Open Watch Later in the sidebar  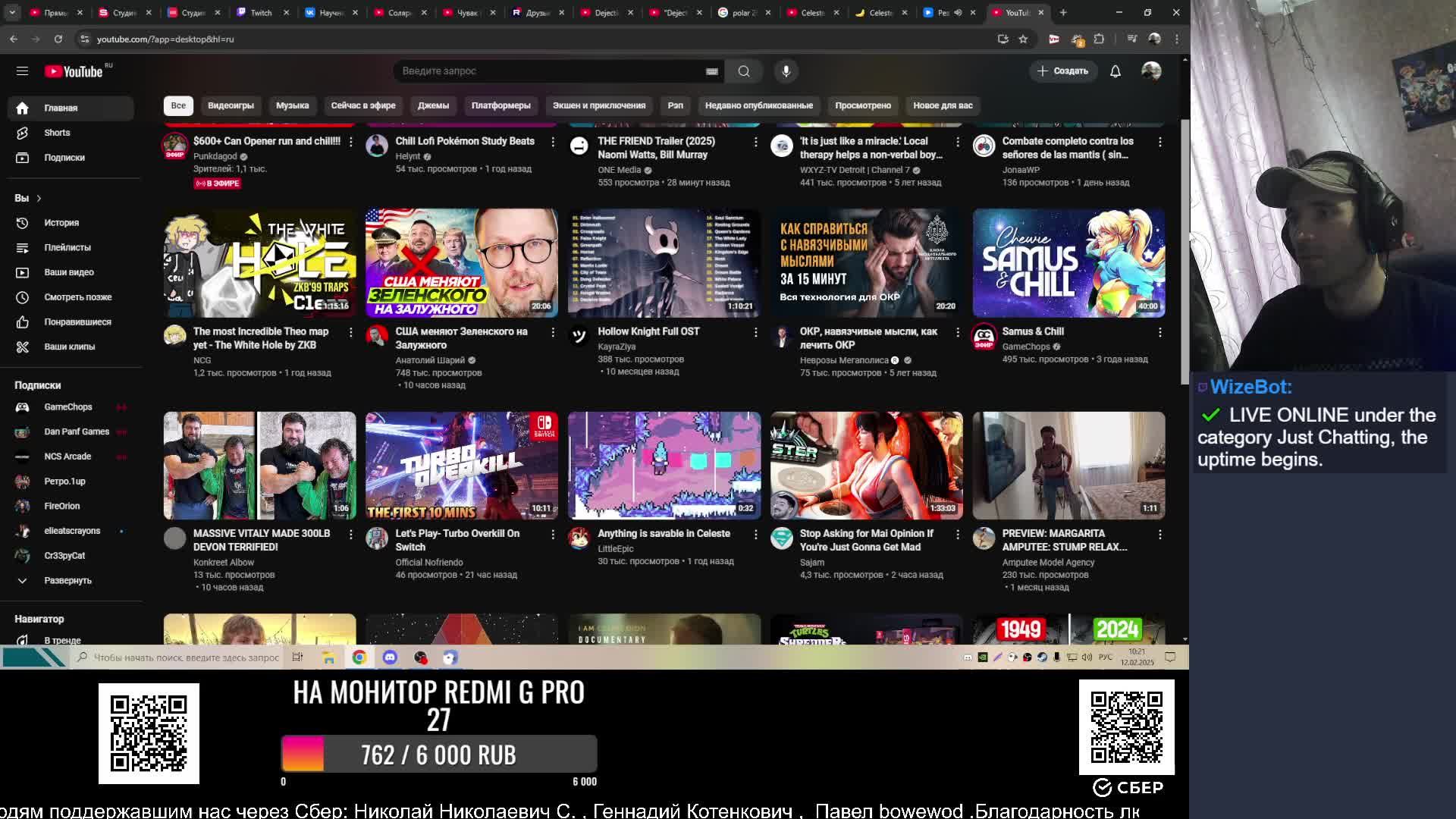point(77,297)
